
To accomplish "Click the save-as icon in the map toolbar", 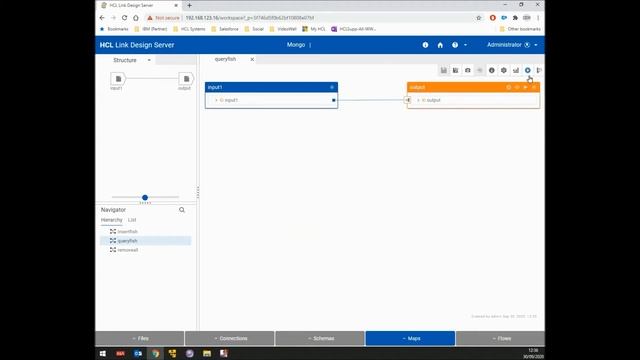I will [456, 70].
